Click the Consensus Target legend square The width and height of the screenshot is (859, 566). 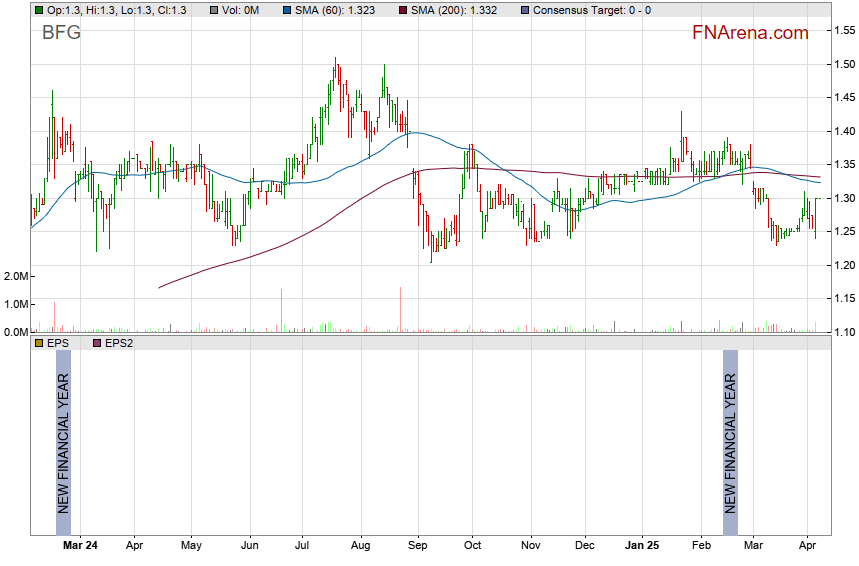tap(526, 10)
